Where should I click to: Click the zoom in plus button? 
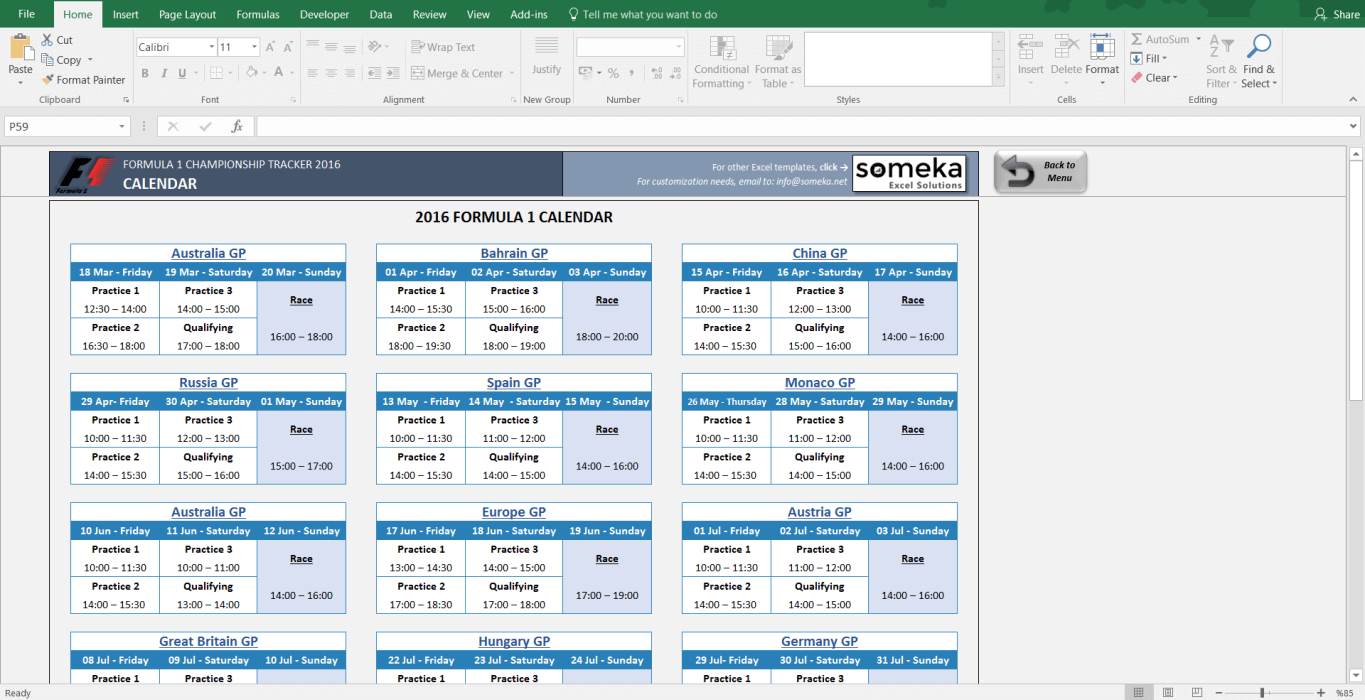(1321, 692)
